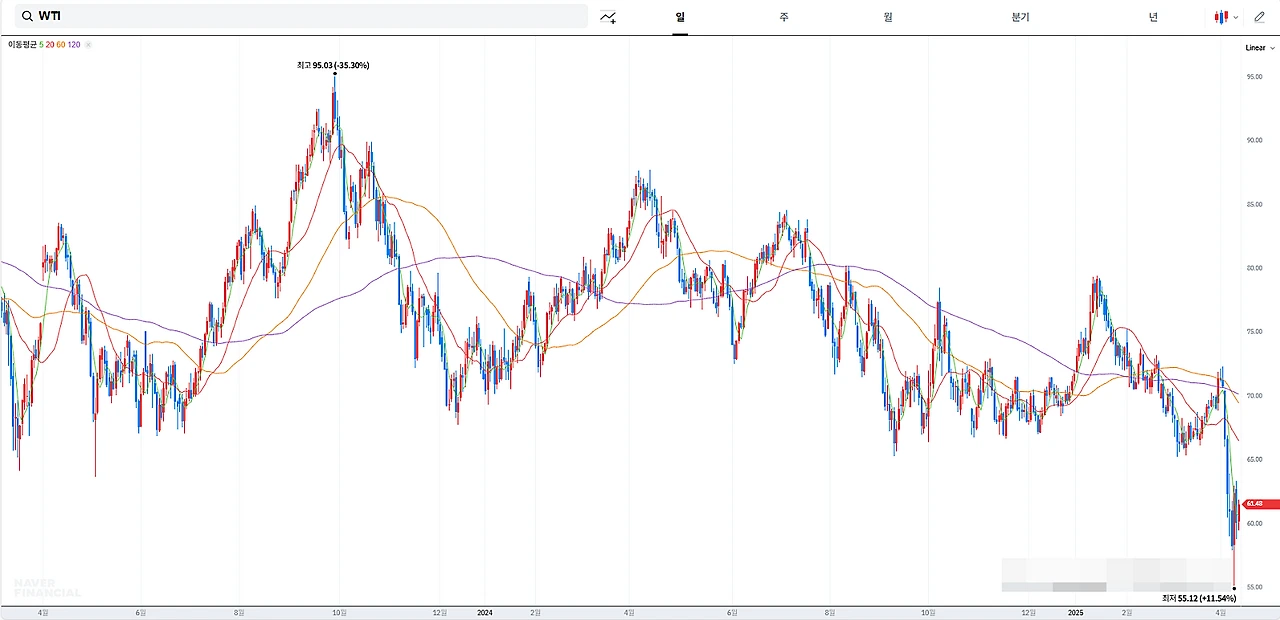Viewport: 1280px width, 620px height.
Task: Remove the 이동평균 indicator with x
Action: 88,45
